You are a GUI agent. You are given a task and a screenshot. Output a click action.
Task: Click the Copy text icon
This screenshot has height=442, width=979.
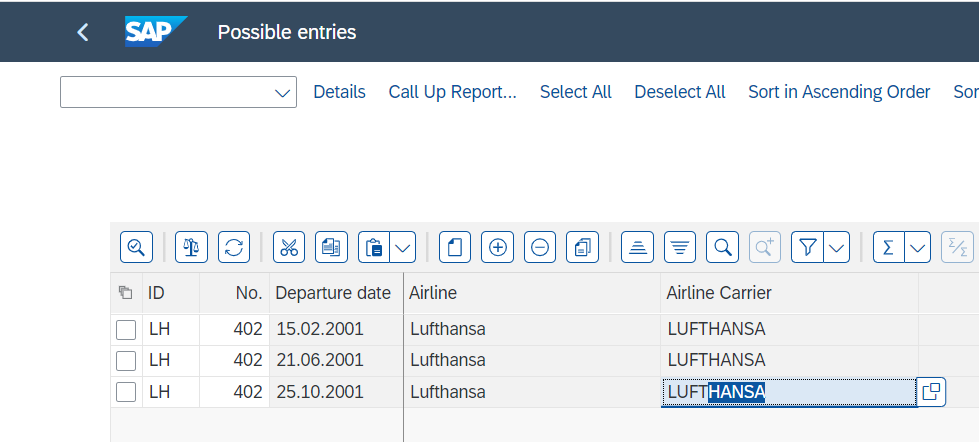point(332,247)
